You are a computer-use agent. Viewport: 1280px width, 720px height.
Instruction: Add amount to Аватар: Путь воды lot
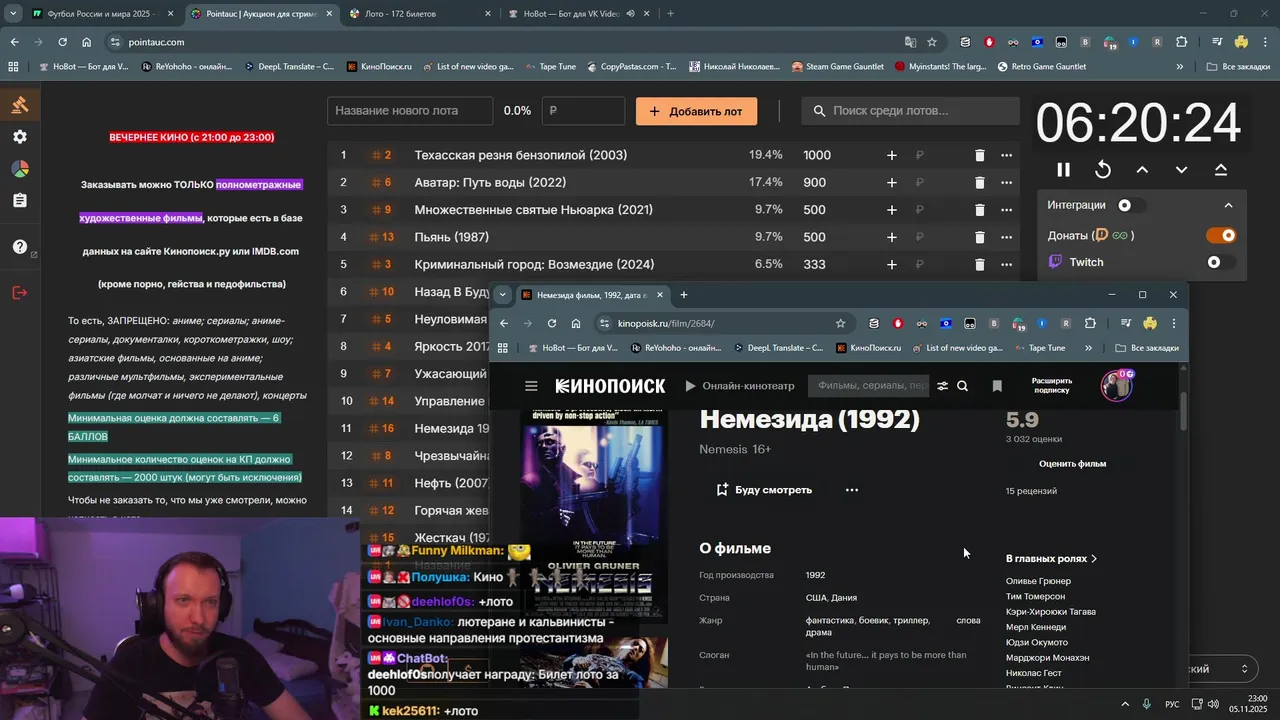click(892, 182)
